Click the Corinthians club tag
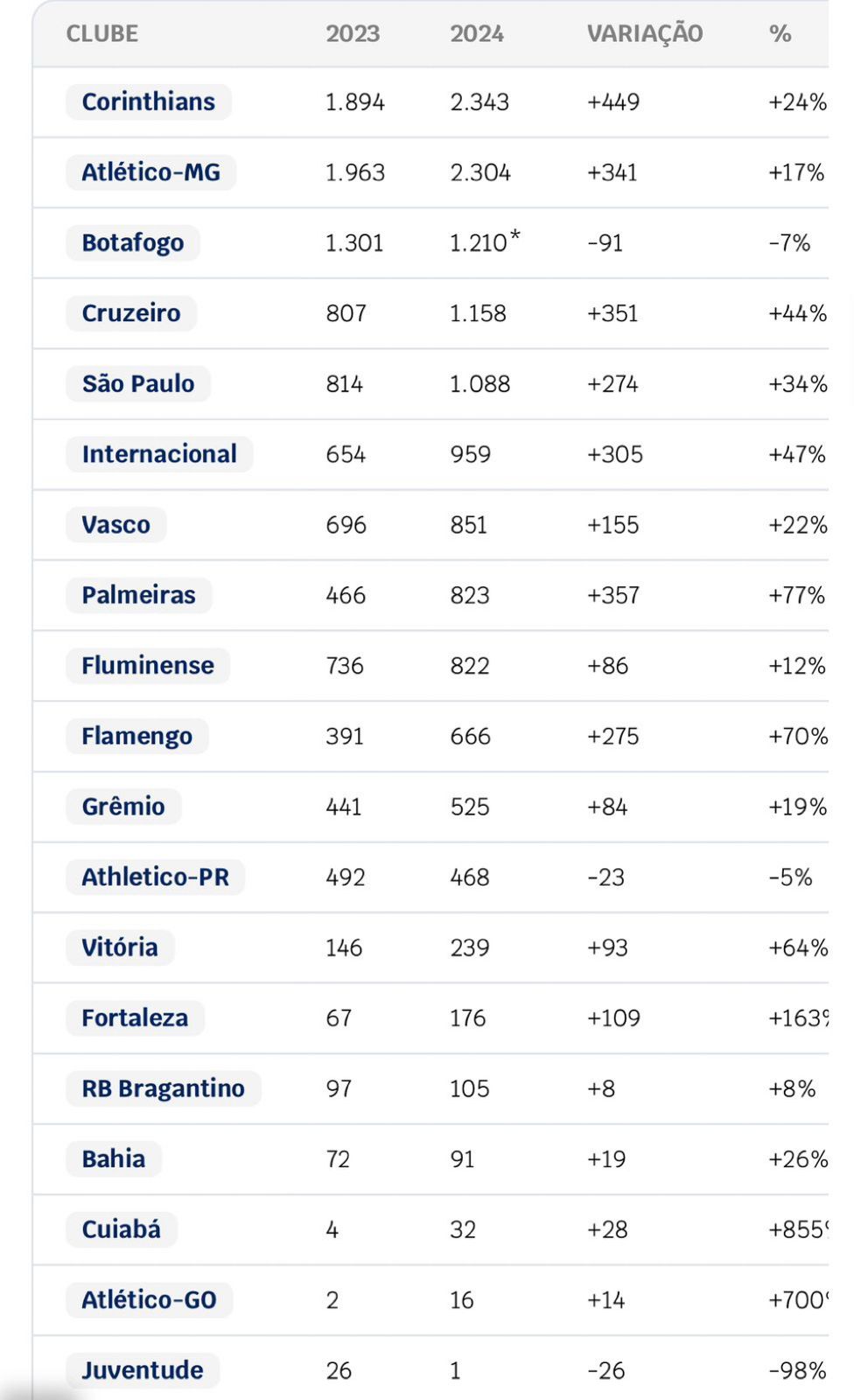Image resolution: width=861 pixels, height=1400 pixels. pyautogui.click(x=149, y=101)
